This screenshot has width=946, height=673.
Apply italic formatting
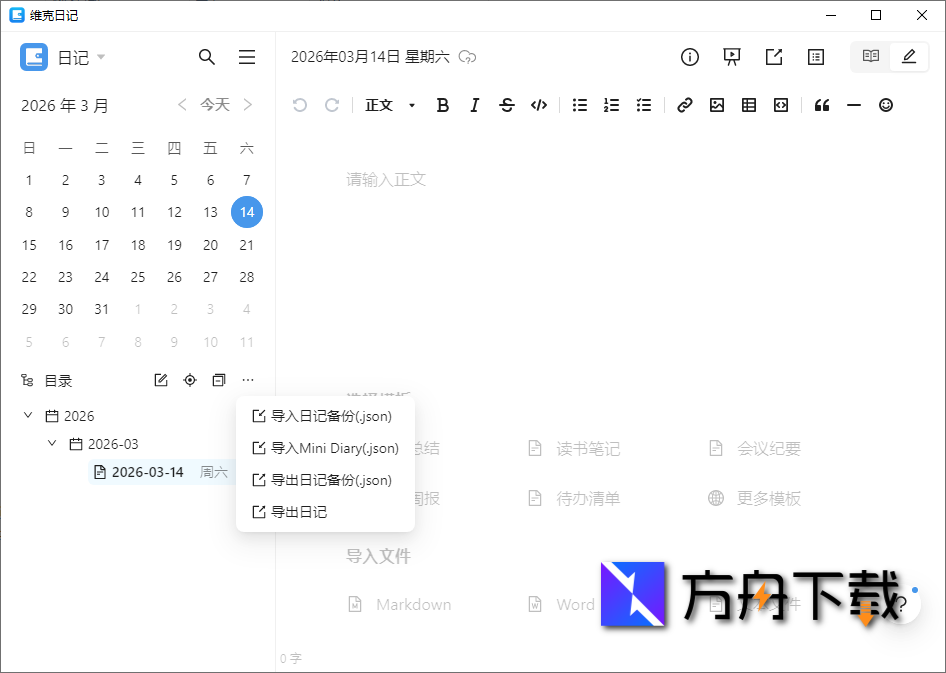point(474,105)
